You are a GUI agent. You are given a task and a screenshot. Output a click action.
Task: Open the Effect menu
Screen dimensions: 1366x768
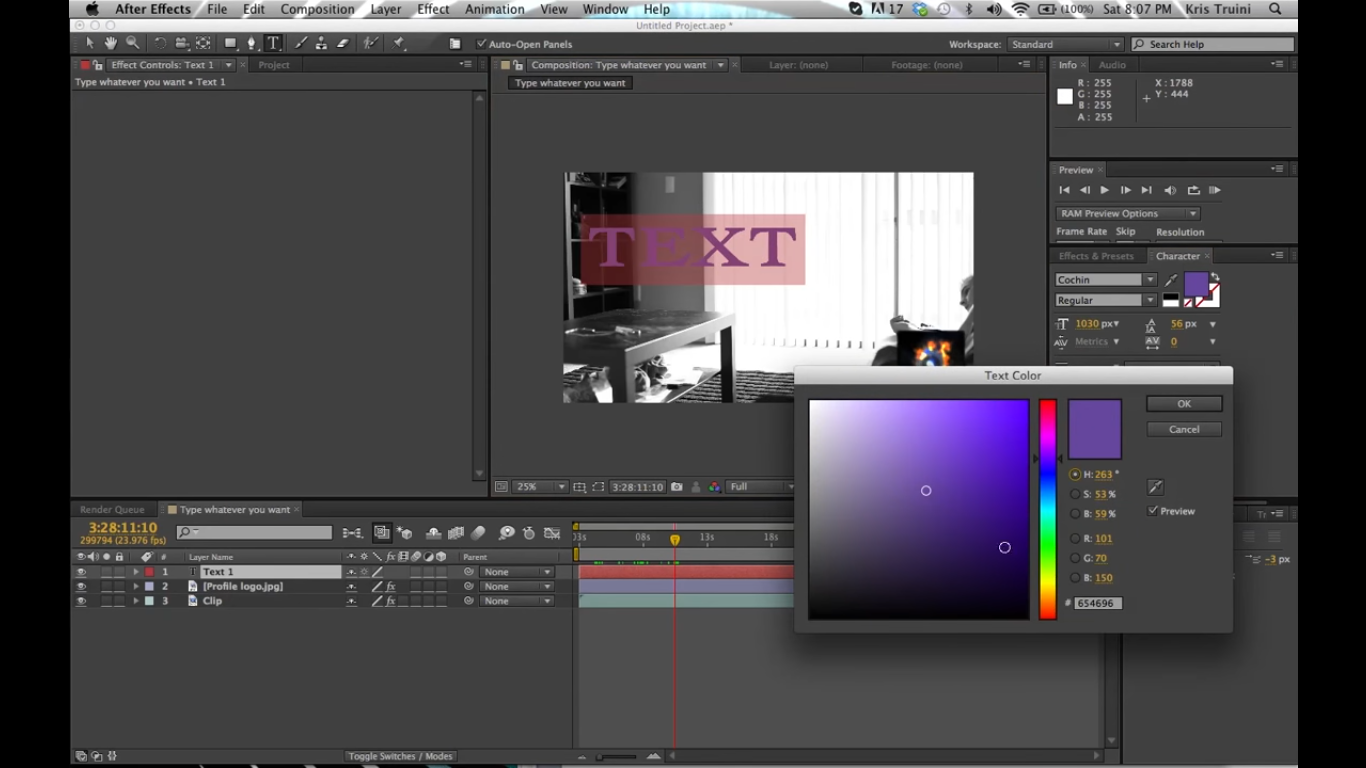click(x=433, y=9)
